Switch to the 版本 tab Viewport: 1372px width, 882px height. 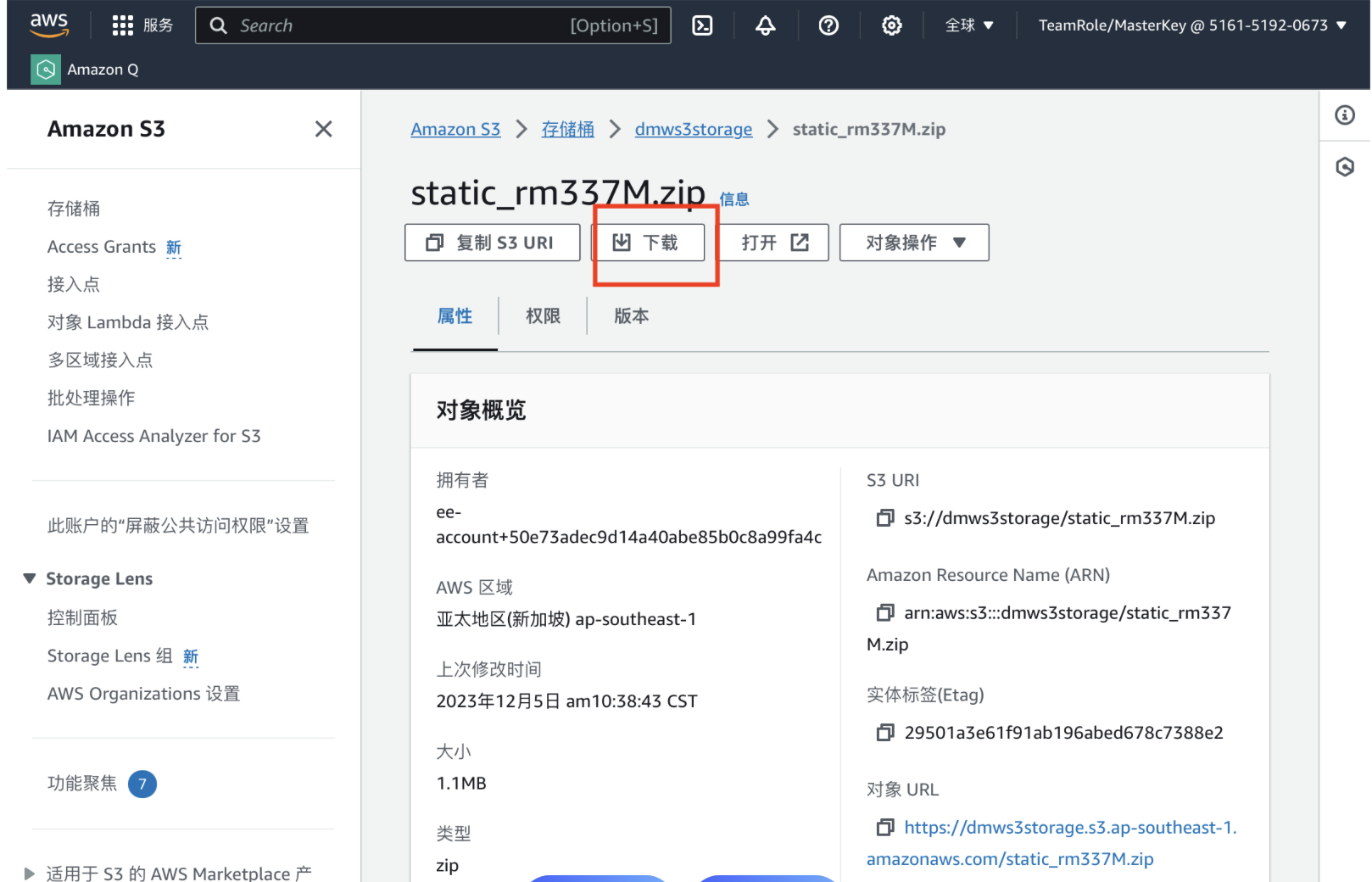pos(631,316)
